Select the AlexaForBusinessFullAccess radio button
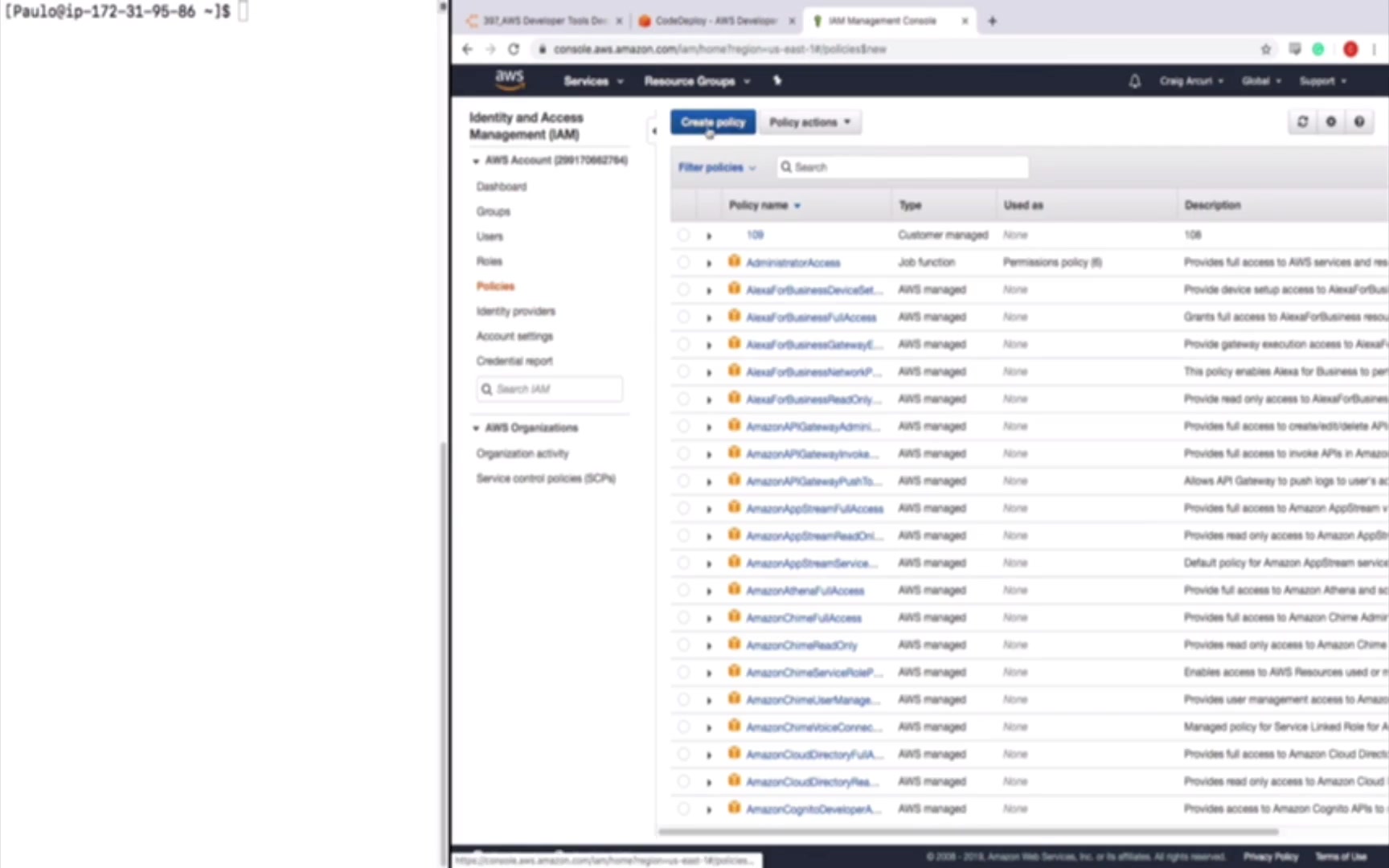This screenshot has width=1389, height=868. pos(683,317)
